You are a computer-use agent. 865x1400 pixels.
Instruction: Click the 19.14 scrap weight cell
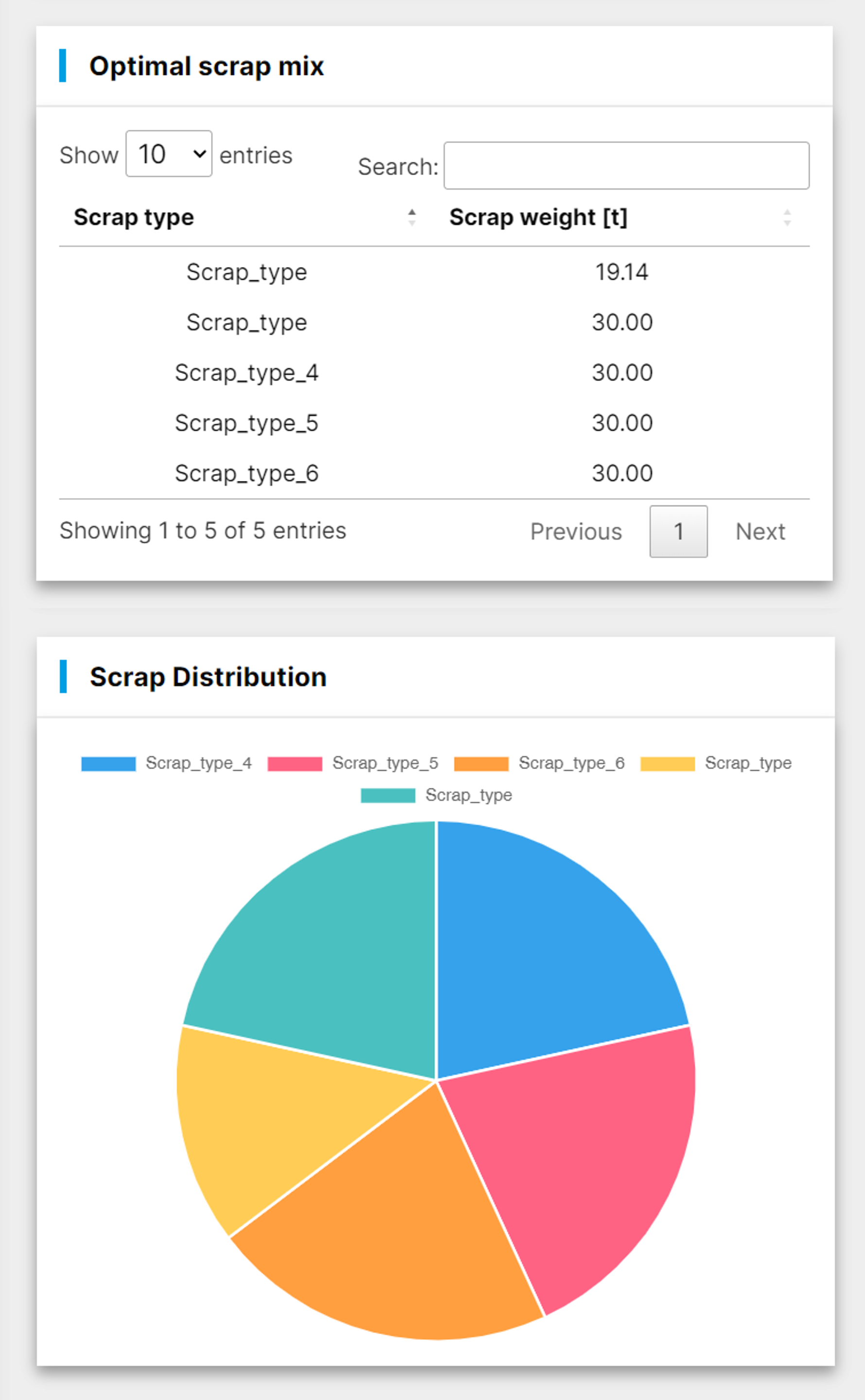621,272
